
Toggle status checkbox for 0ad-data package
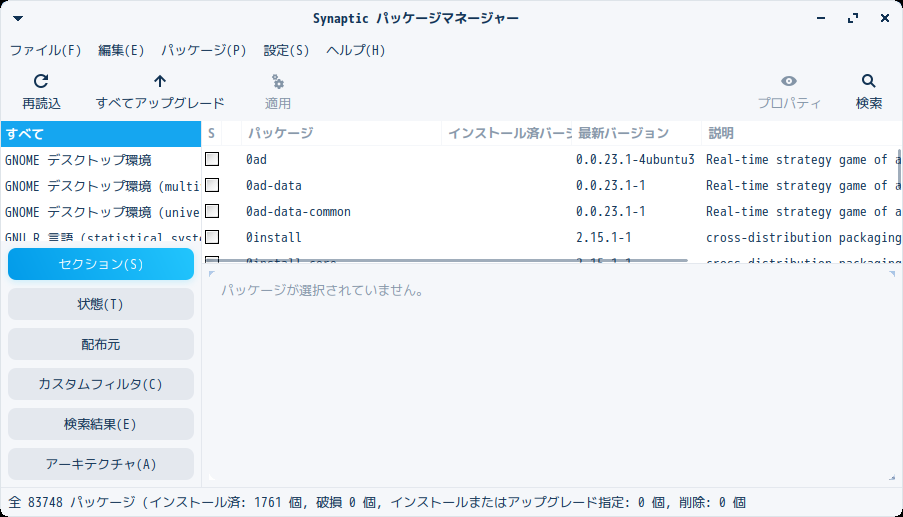[212, 185]
